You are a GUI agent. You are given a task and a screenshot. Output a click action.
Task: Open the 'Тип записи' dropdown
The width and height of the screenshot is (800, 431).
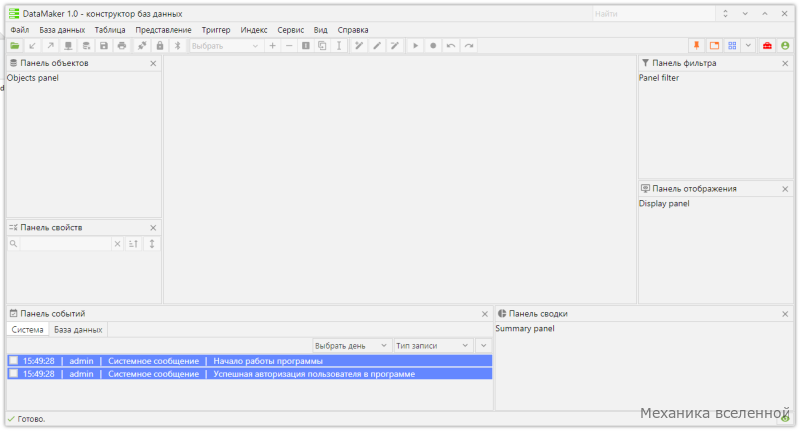click(433, 345)
